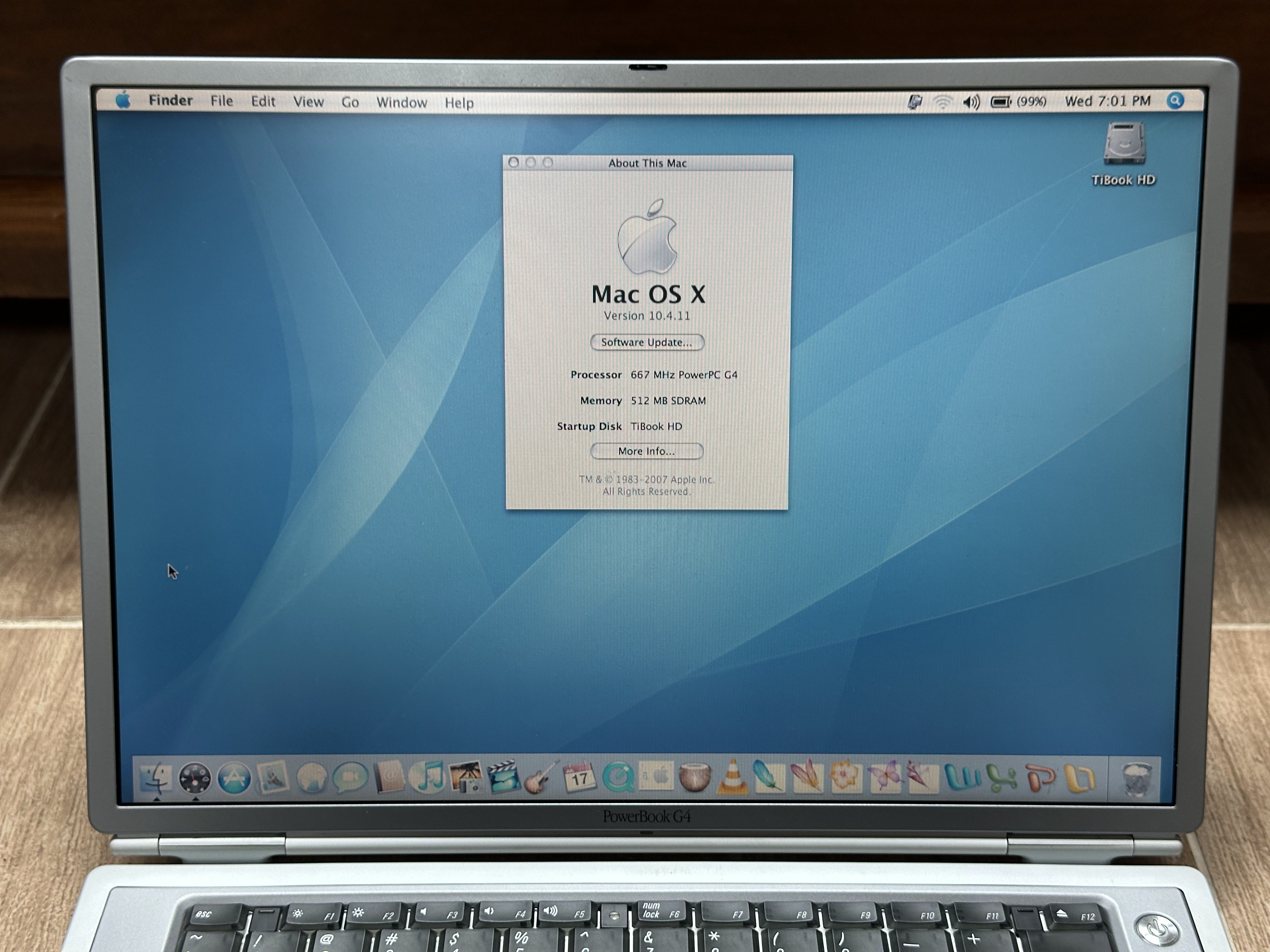This screenshot has width=1270, height=952.
Task: Open Address Book from the Dock
Action: (389, 778)
